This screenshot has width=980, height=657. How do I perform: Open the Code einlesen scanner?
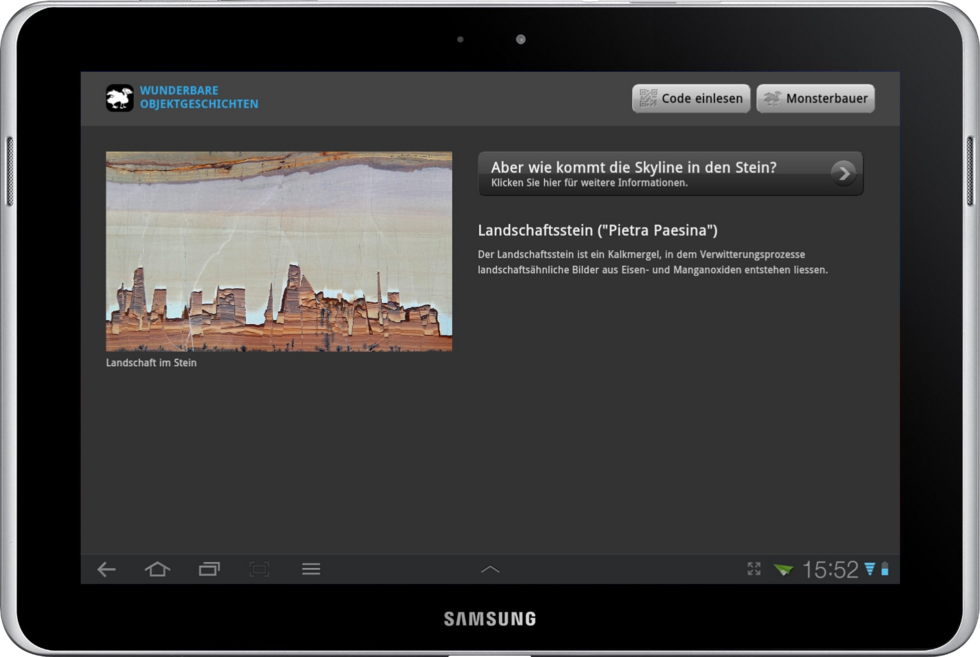point(691,98)
